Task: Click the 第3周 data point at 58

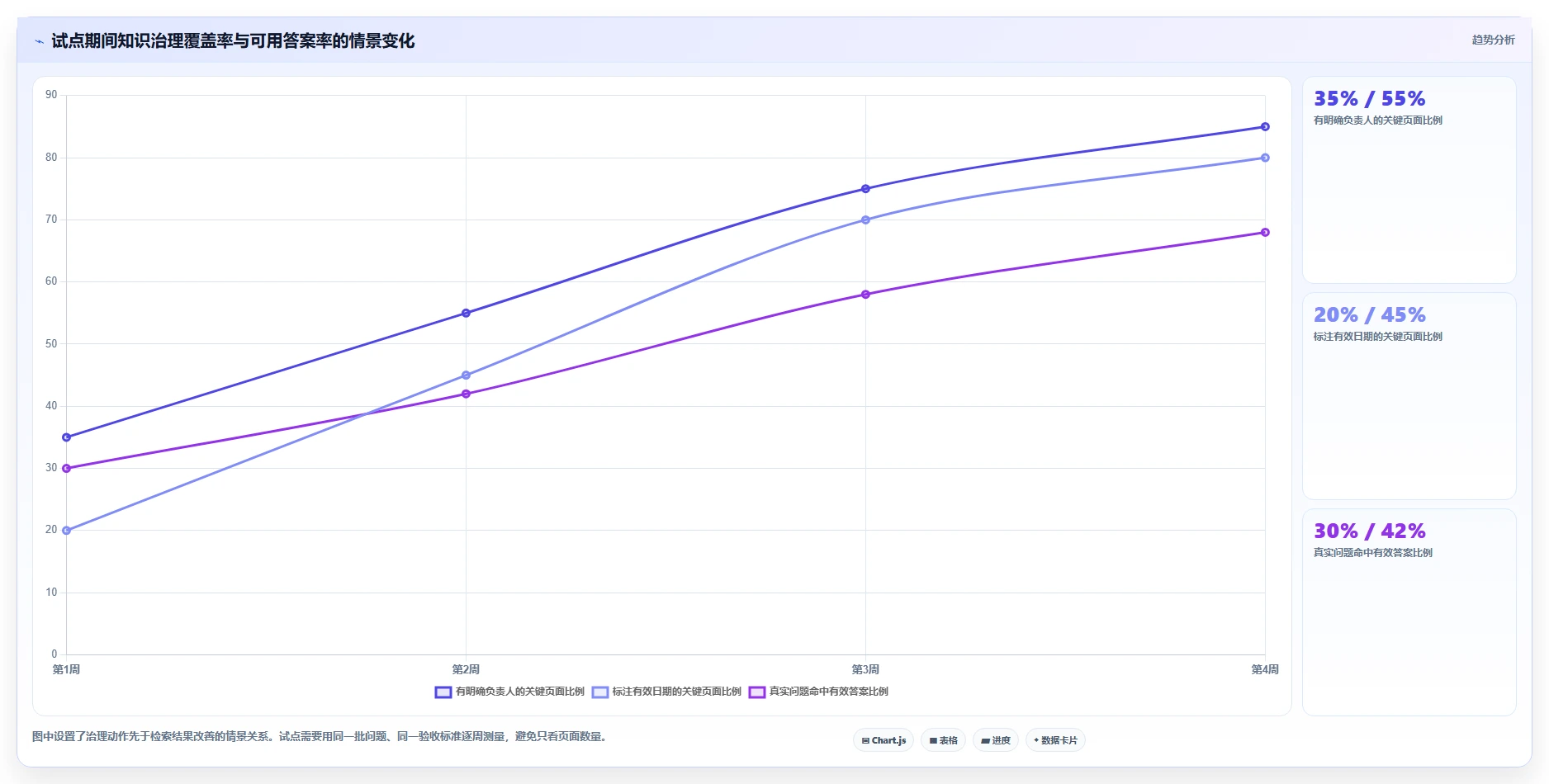Action: pos(866,295)
